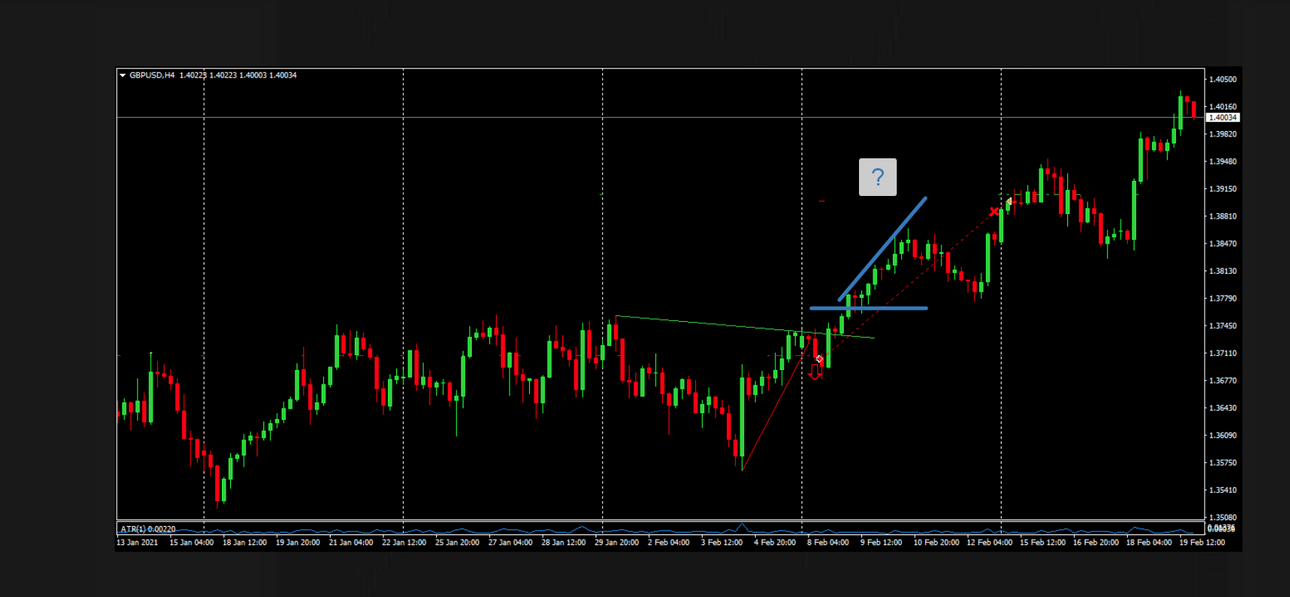Click price scale level 1.38810
Image resolution: width=1290 pixels, height=597 pixels.
[1223, 216]
